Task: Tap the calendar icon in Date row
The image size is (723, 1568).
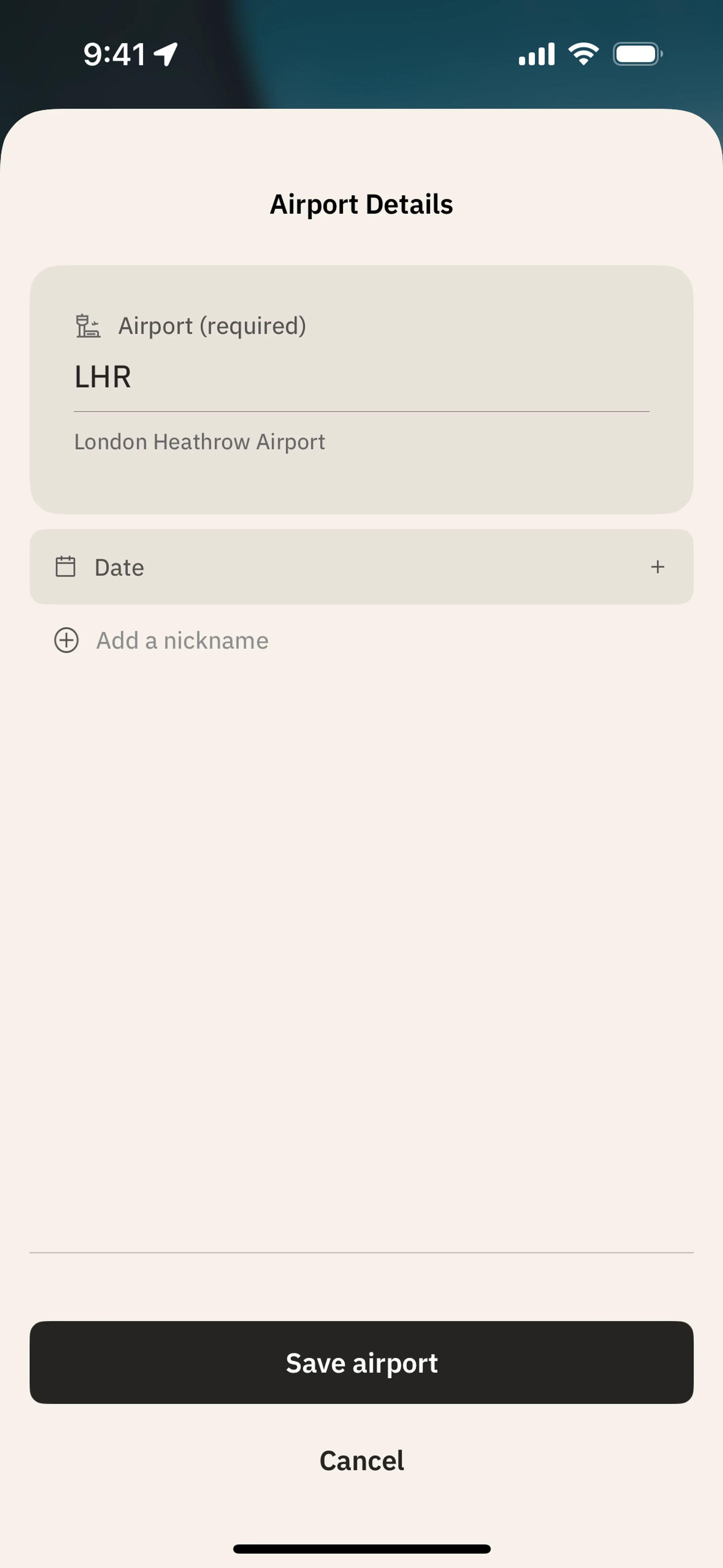Action: click(x=65, y=567)
